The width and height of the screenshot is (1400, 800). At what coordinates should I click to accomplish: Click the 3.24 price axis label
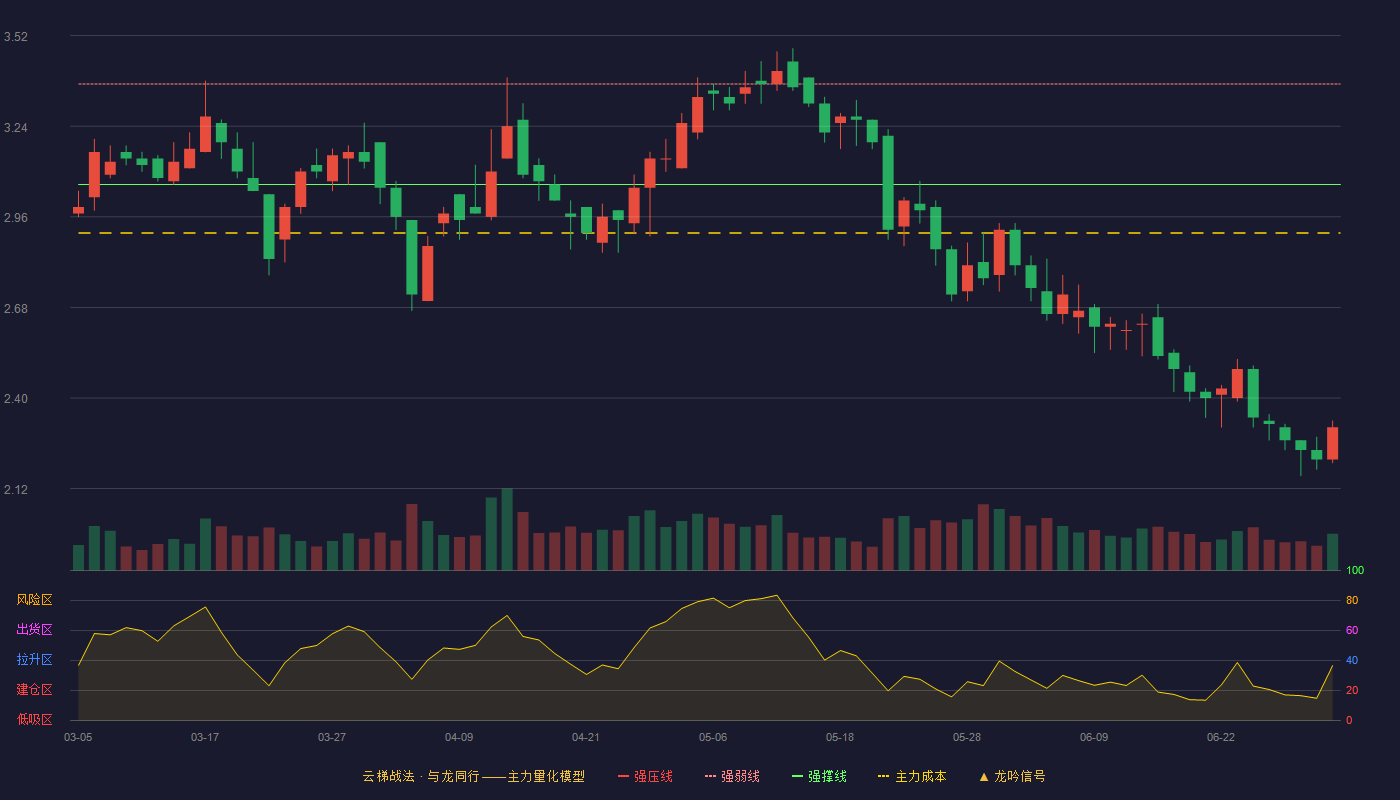click(16, 128)
